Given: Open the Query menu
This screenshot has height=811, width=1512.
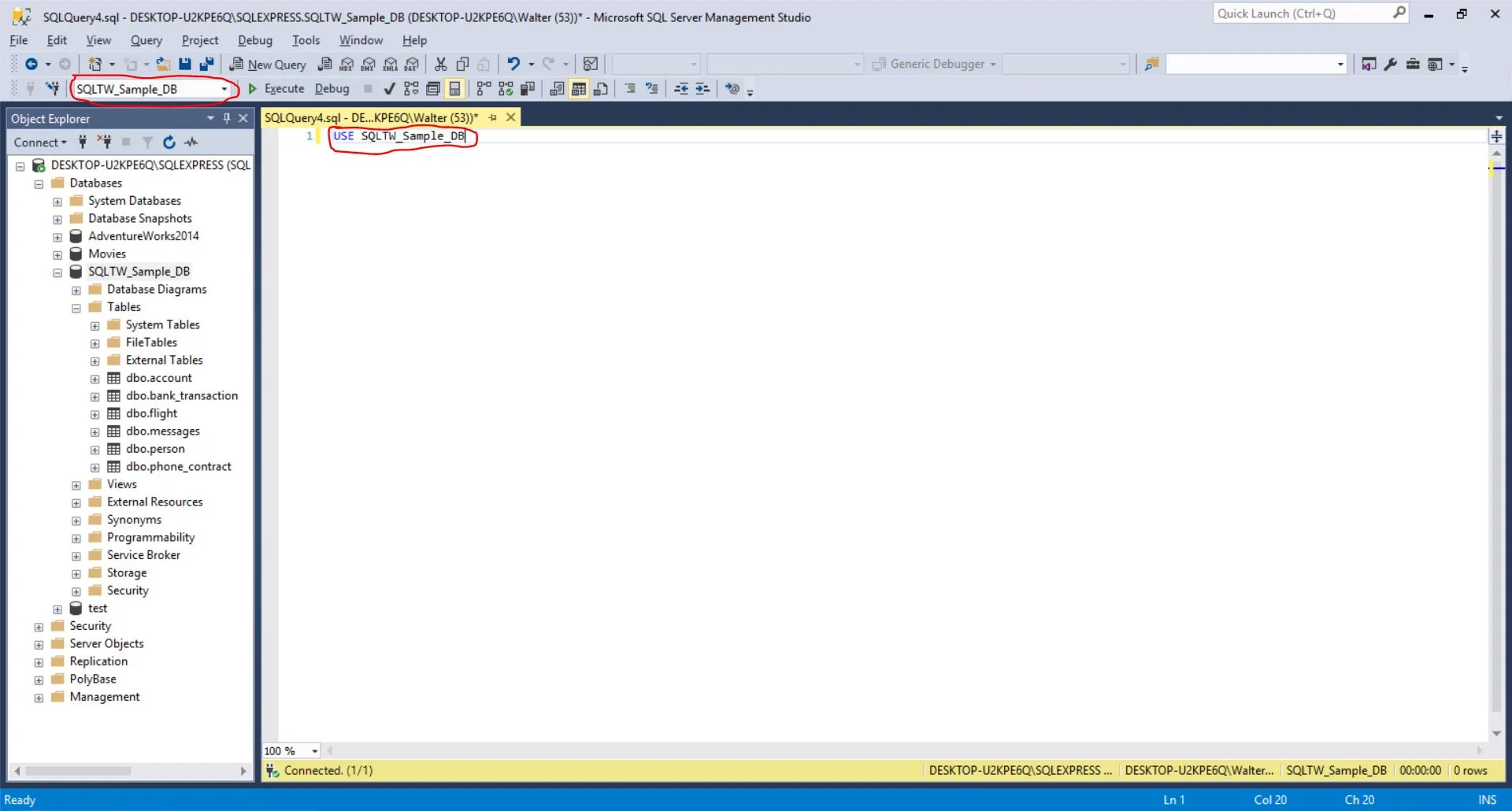Looking at the screenshot, I should click(146, 40).
